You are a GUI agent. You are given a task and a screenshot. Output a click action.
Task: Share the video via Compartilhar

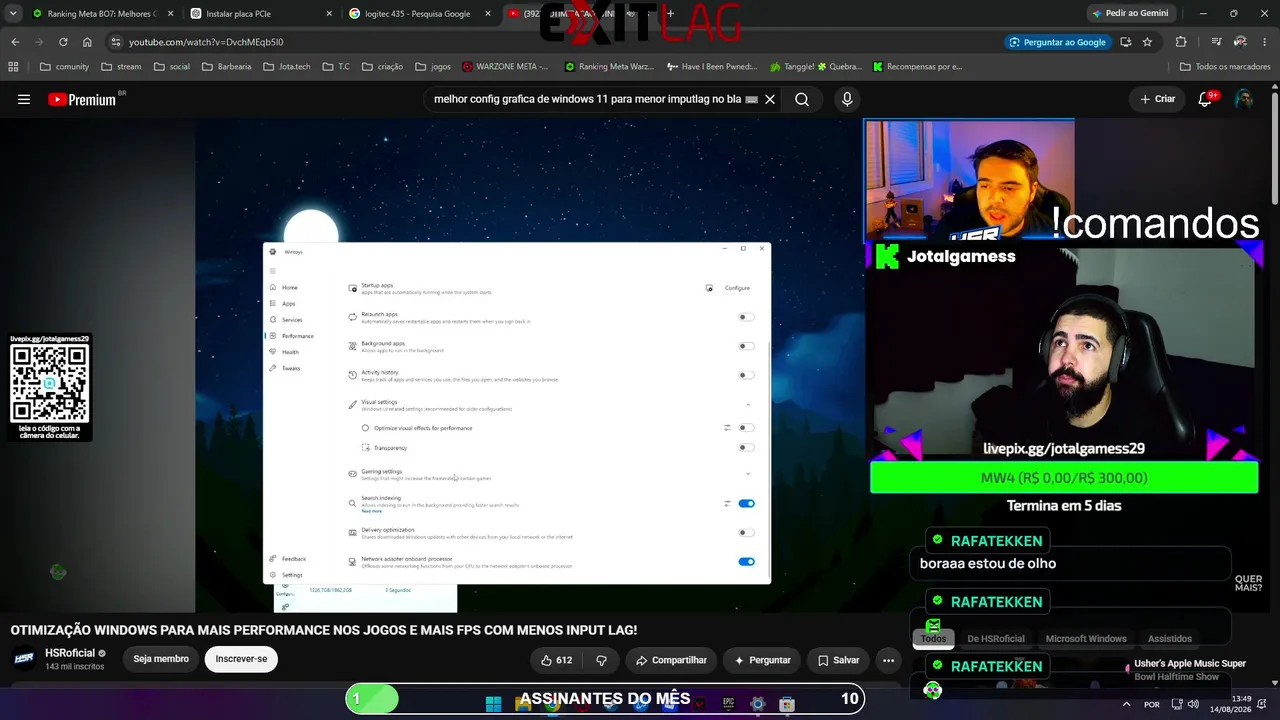(672, 660)
